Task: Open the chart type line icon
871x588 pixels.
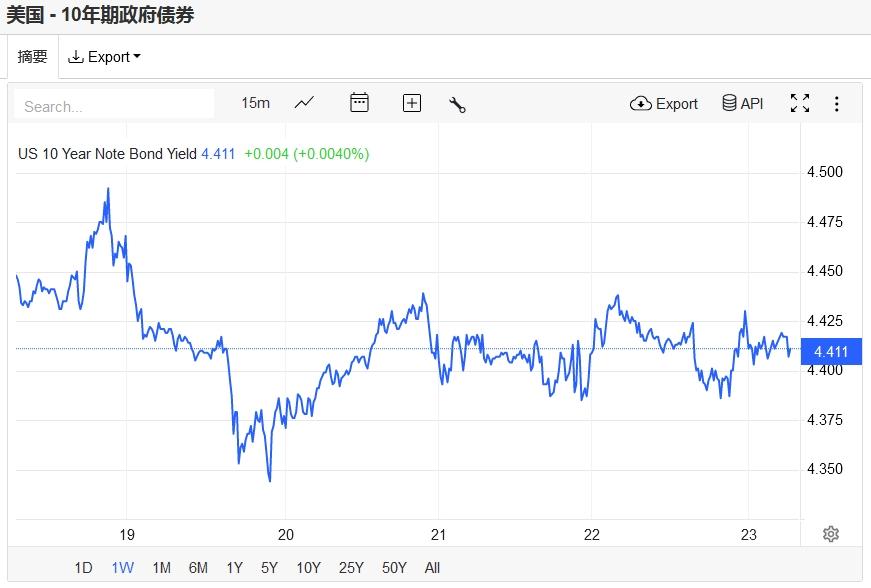Action: pos(304,103)
